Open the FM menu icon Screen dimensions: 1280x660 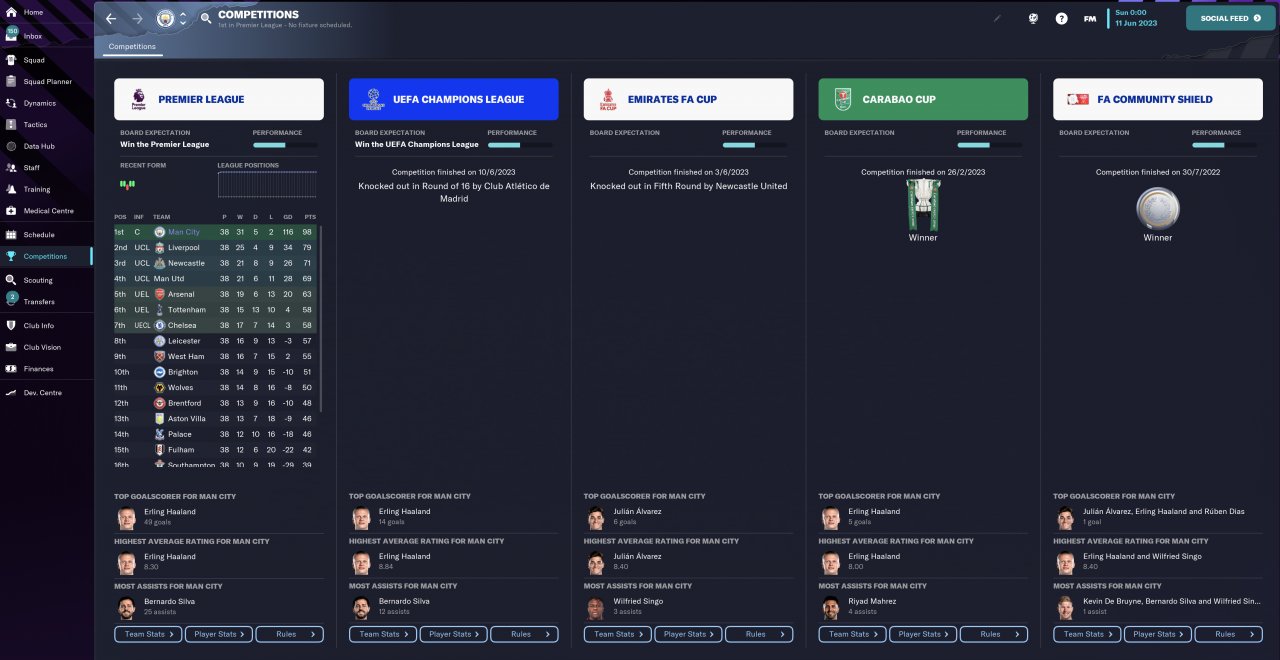1090,18
